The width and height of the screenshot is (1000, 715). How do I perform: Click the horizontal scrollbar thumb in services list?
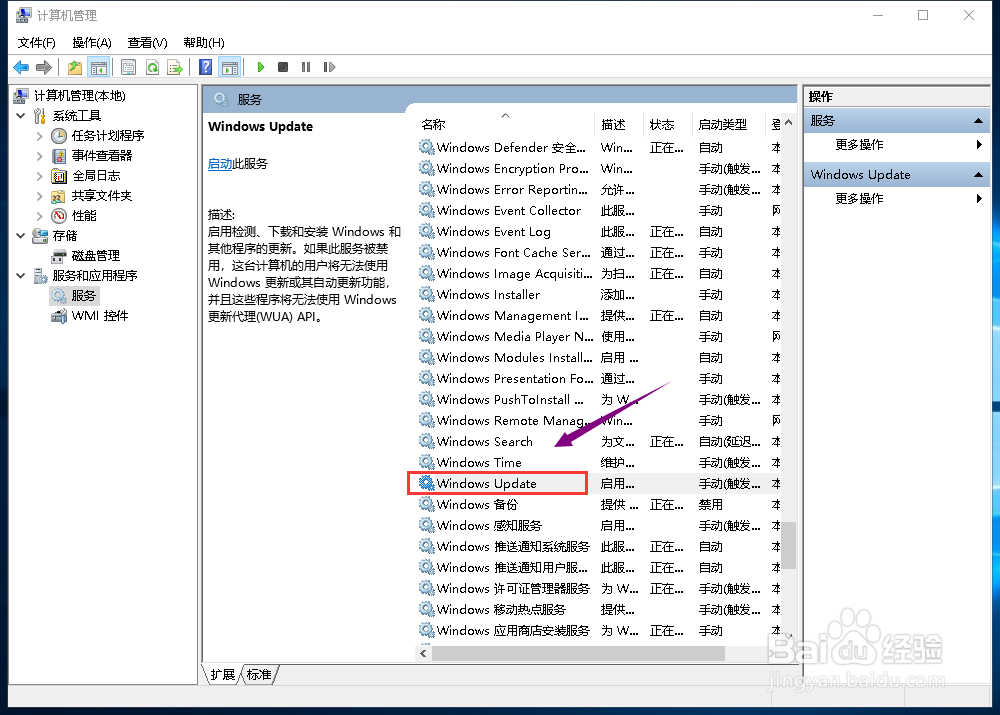(578, 654)
